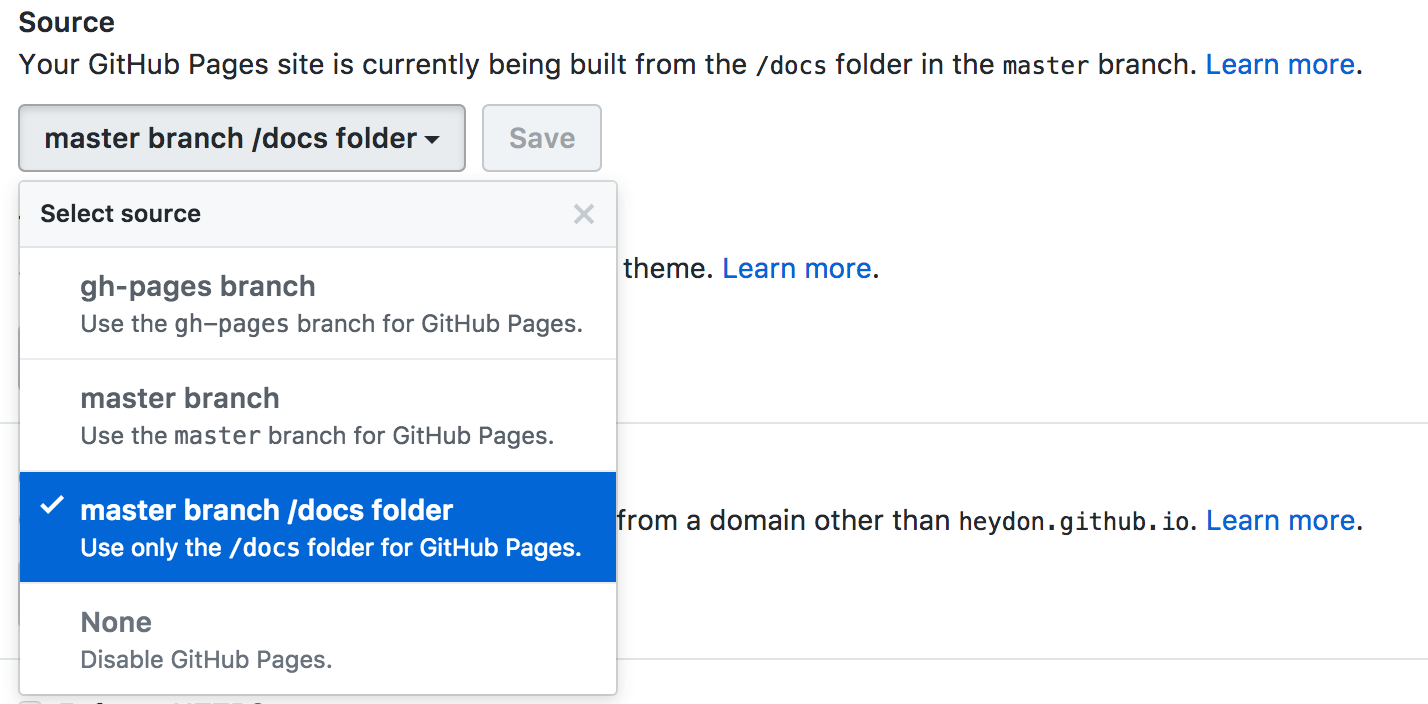Click "Use only the /docs folder" description line
Viewport: 1428px width, 704px height.
point(330,548)
